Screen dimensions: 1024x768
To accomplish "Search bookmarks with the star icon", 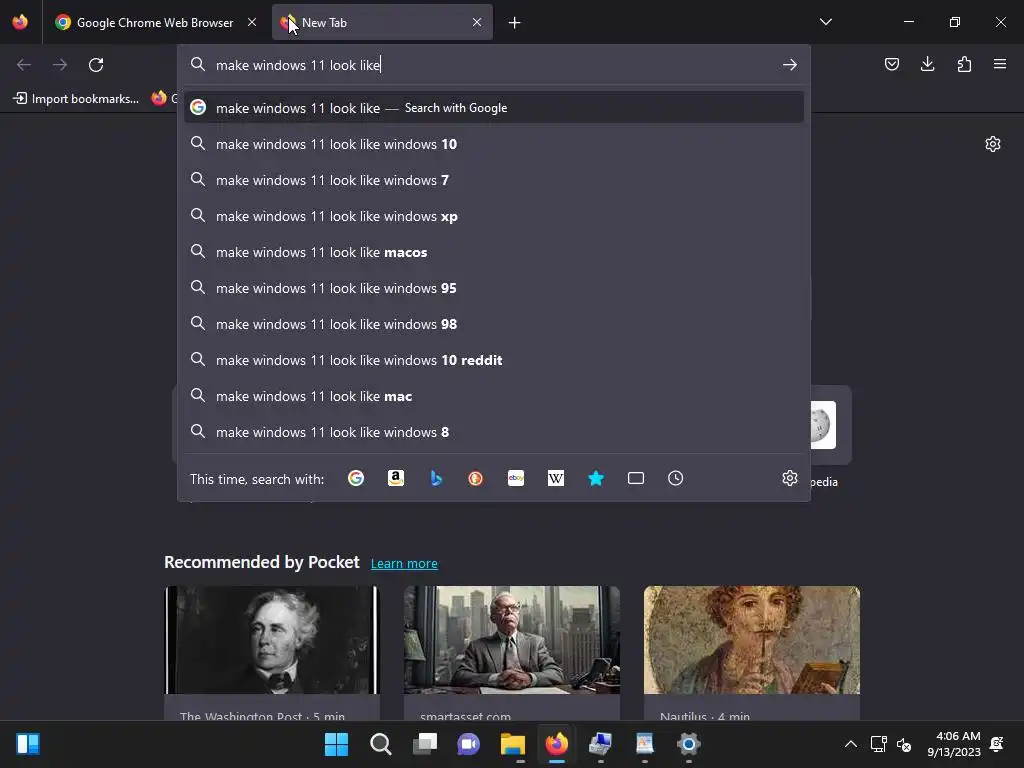I will 596,479.
